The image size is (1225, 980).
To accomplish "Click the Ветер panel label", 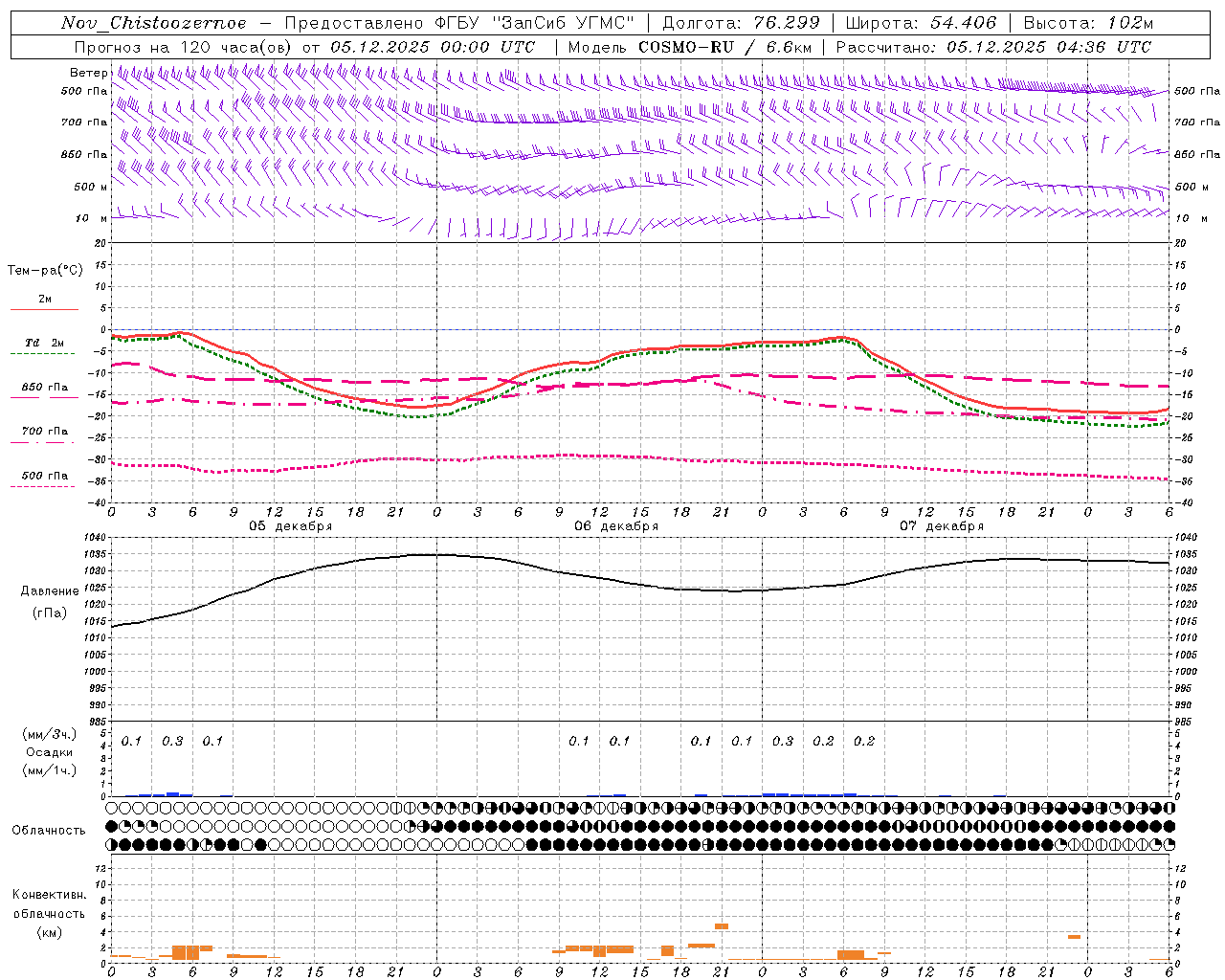I will 88,73.
